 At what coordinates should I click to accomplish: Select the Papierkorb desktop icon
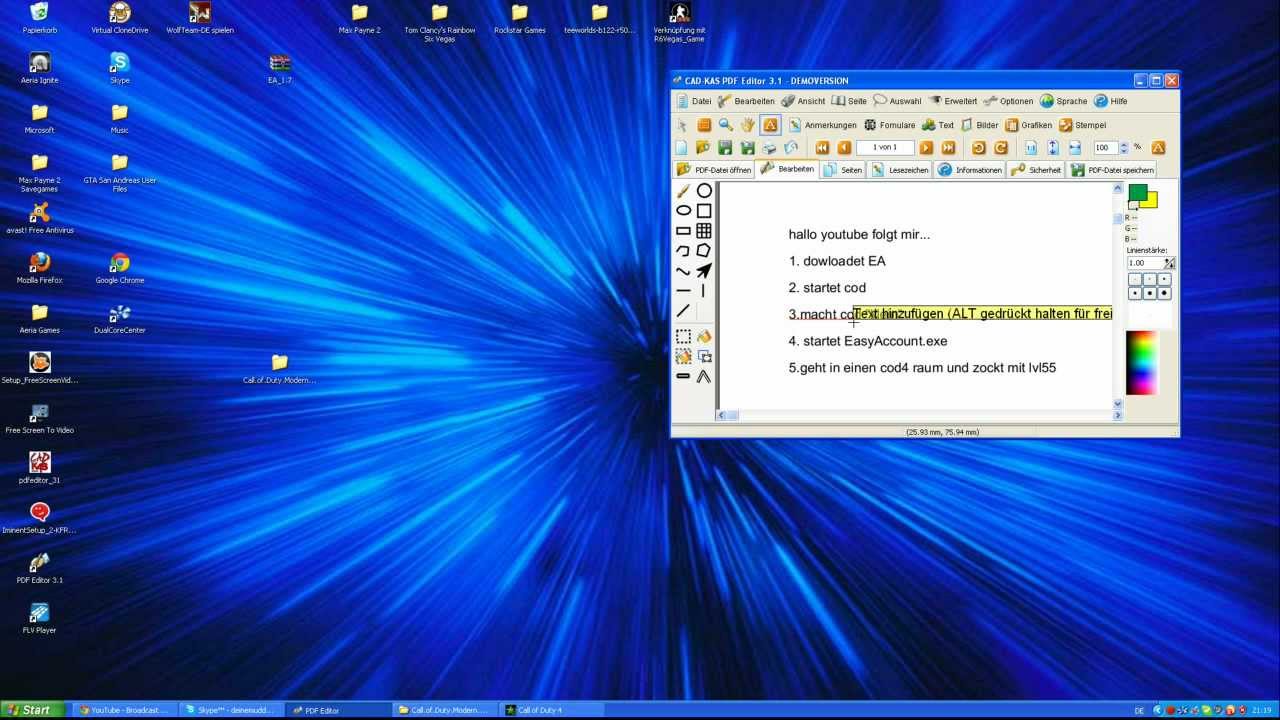pos(40,18)
